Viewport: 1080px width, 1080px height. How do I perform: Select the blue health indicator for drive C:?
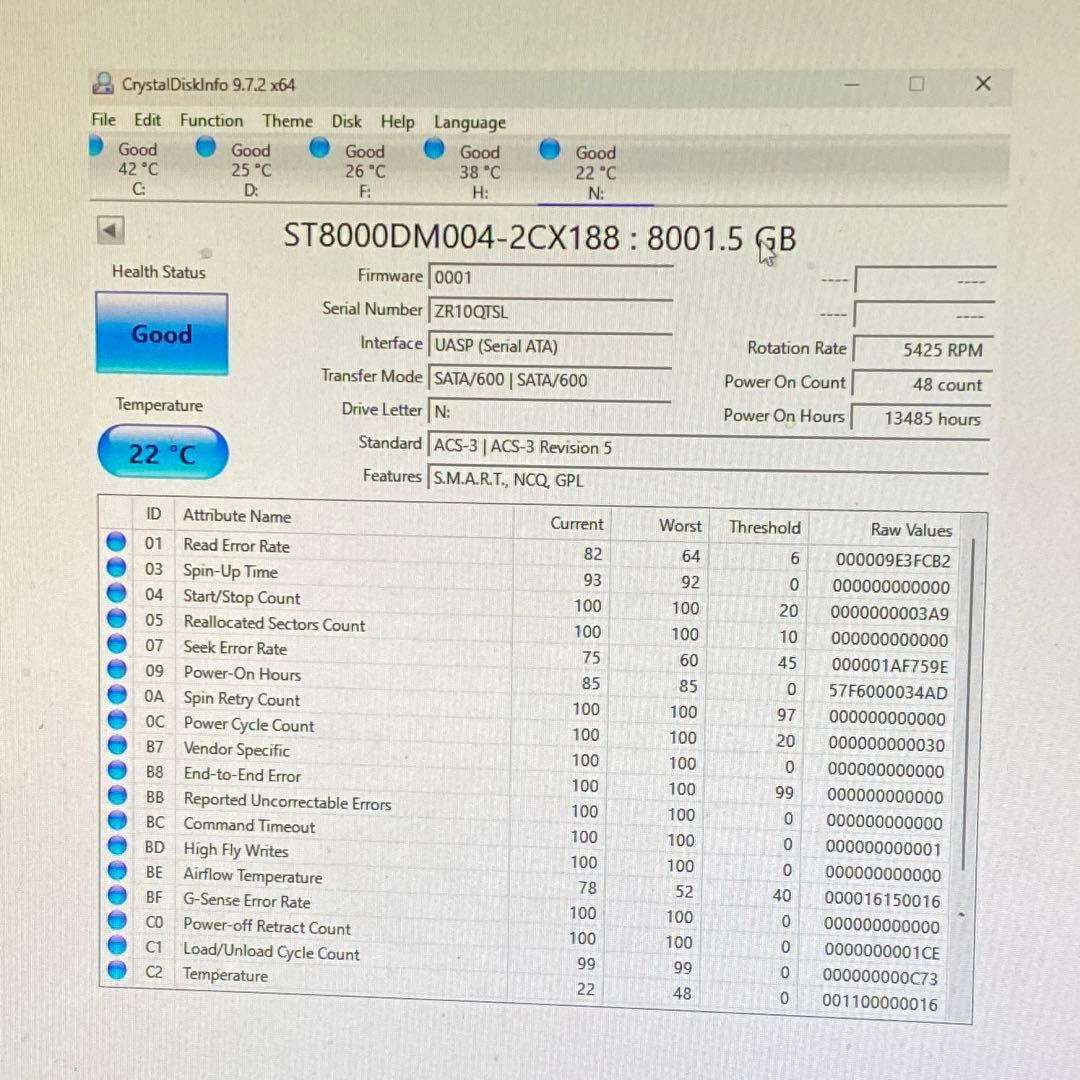click(97, 147)
